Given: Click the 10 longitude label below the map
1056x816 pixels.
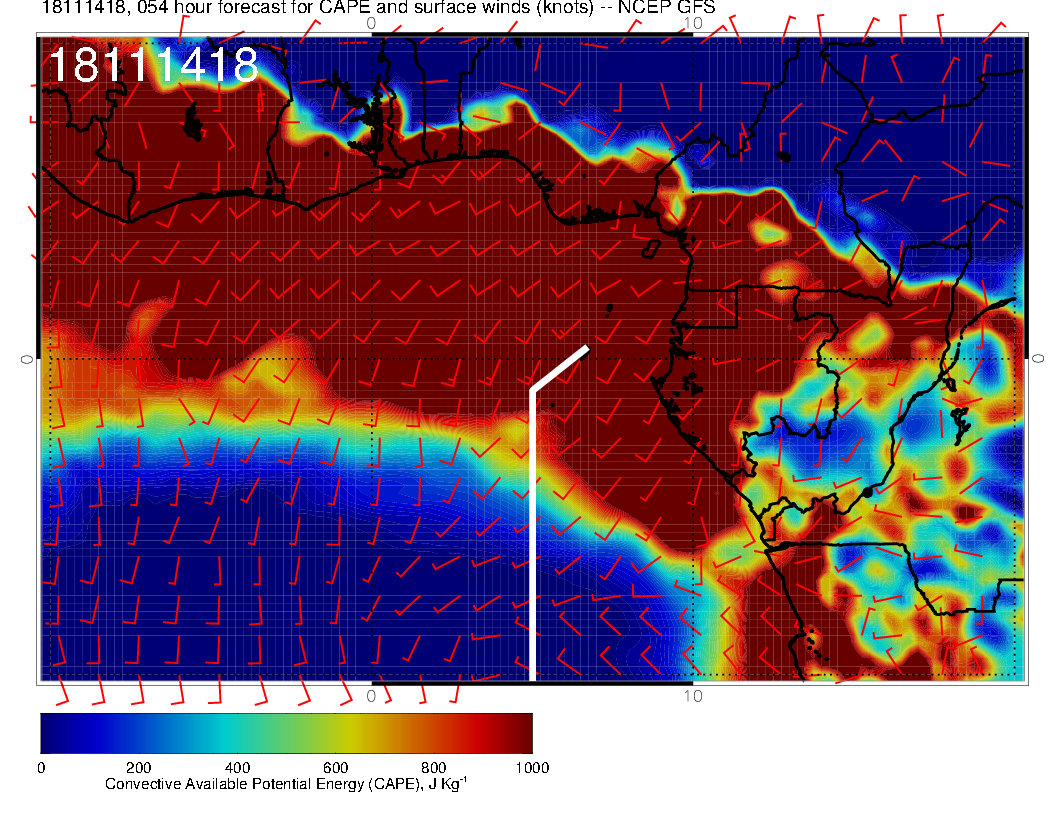Looking at the screenshot, I should click(x=693, y=695).
